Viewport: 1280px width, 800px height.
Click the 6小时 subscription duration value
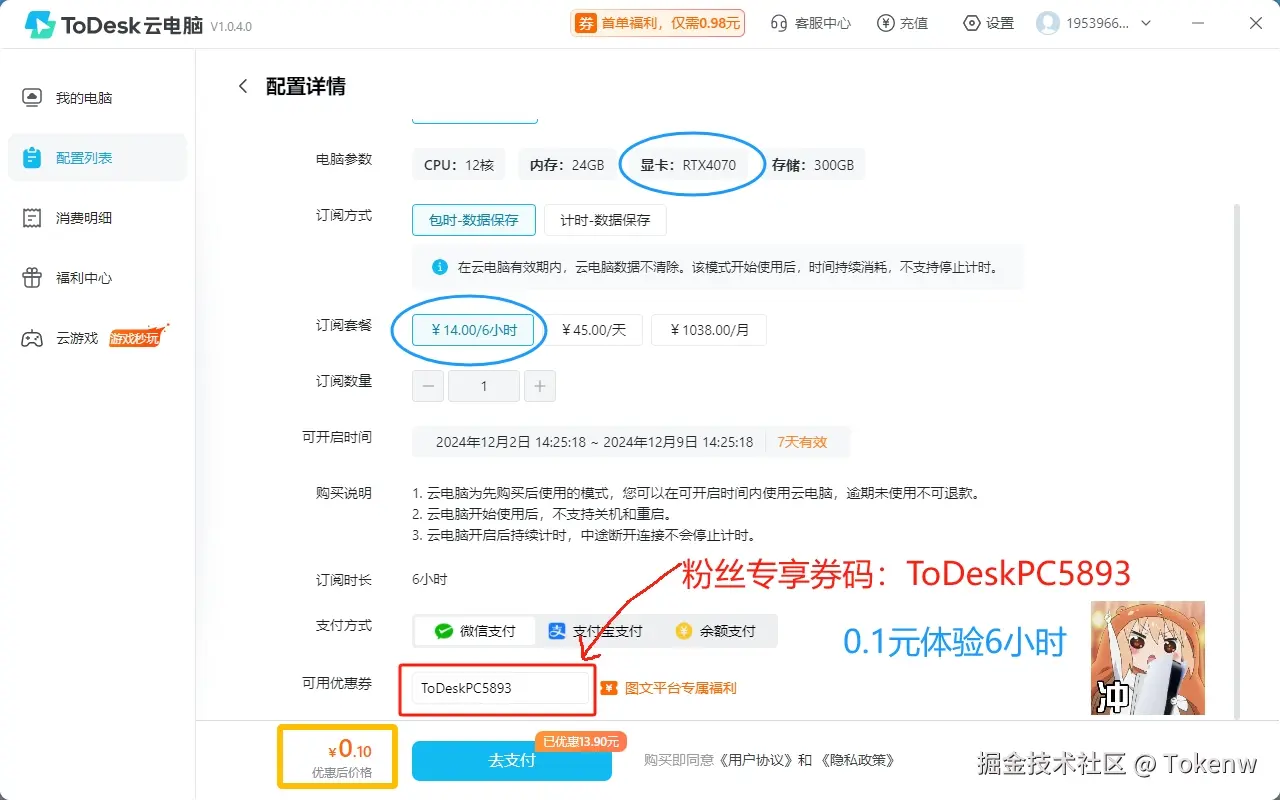pyautogui.click(x=429, y=580)
